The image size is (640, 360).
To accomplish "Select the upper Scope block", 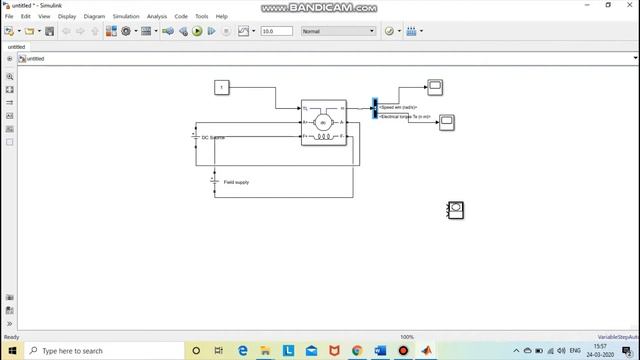I will click(435, 87).
